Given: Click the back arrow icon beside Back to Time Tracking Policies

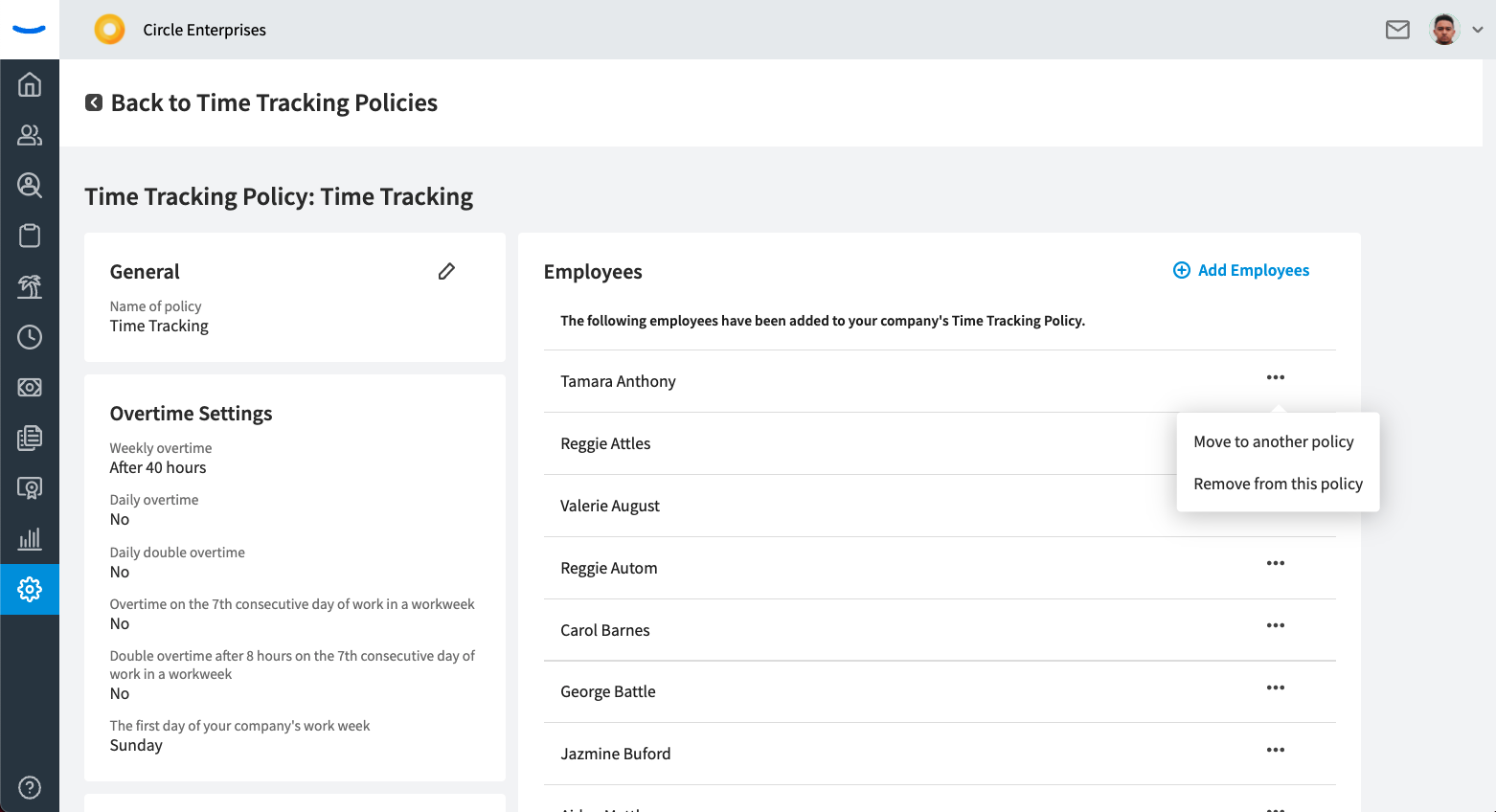Looking at the screenshot, I should (94, 102).
